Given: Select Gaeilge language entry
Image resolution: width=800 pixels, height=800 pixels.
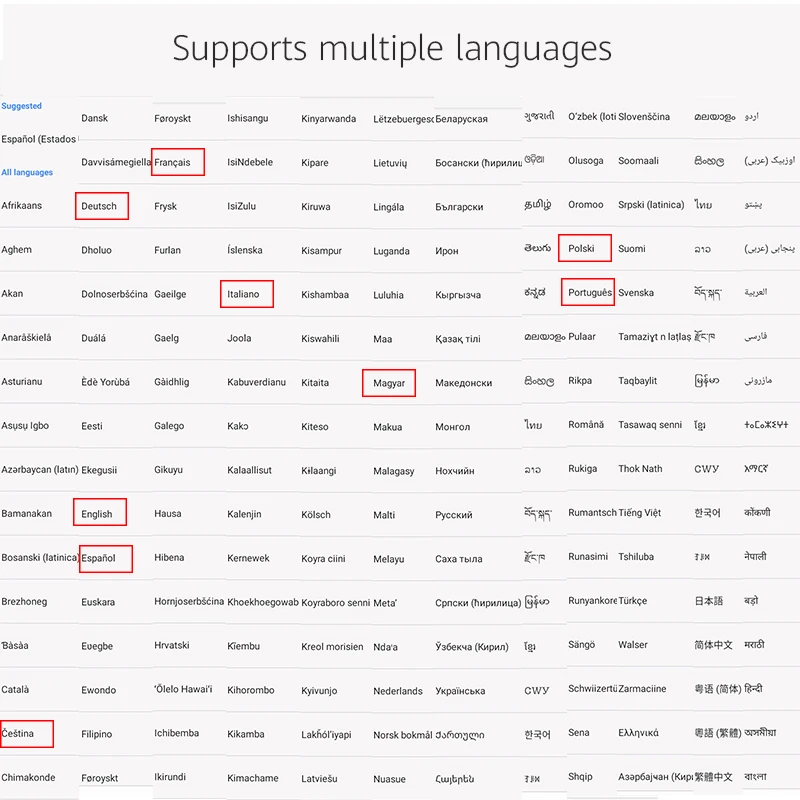Looking at the screenshot, I should coord(170,294).
